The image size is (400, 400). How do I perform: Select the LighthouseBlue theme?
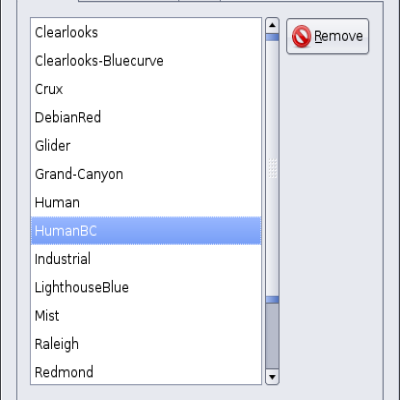coord(146,287)
